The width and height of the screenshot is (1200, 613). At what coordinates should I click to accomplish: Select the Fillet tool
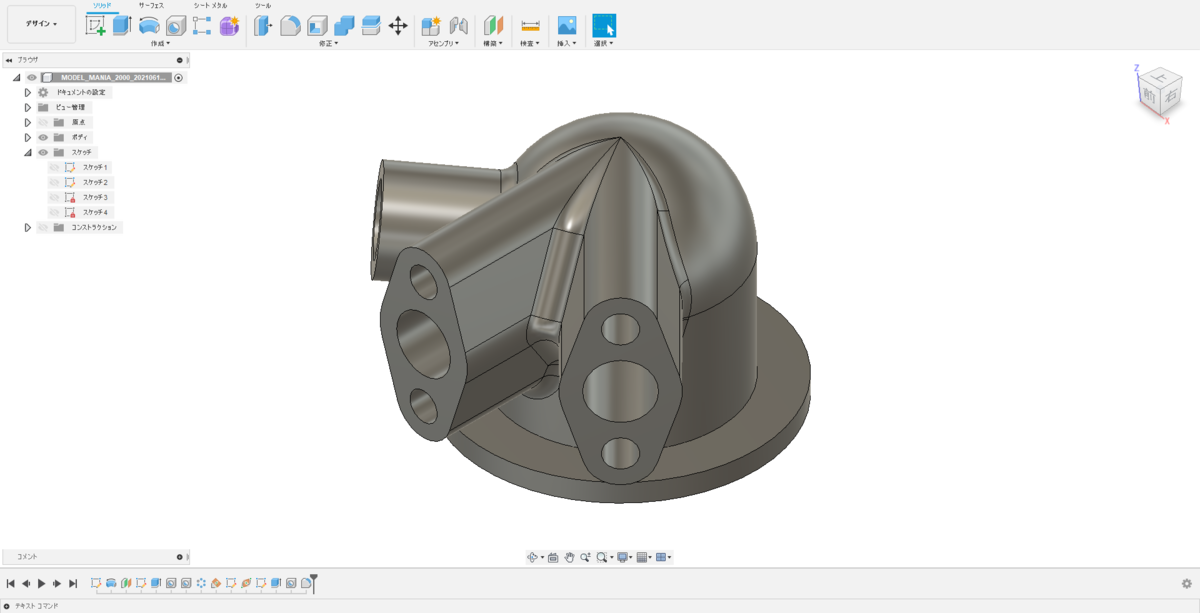290,26
